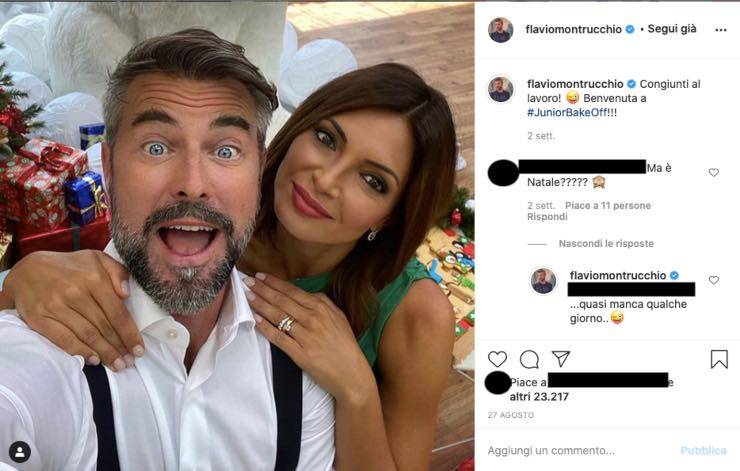
Task: Open profile picture in post header
Action: point(500,30)
